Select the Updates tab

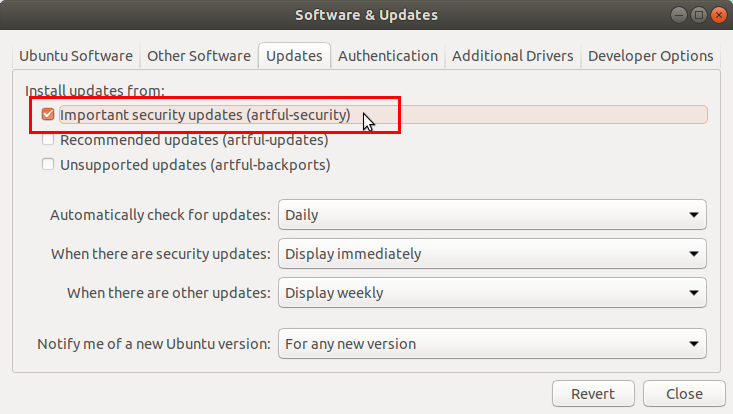(294, 56)
